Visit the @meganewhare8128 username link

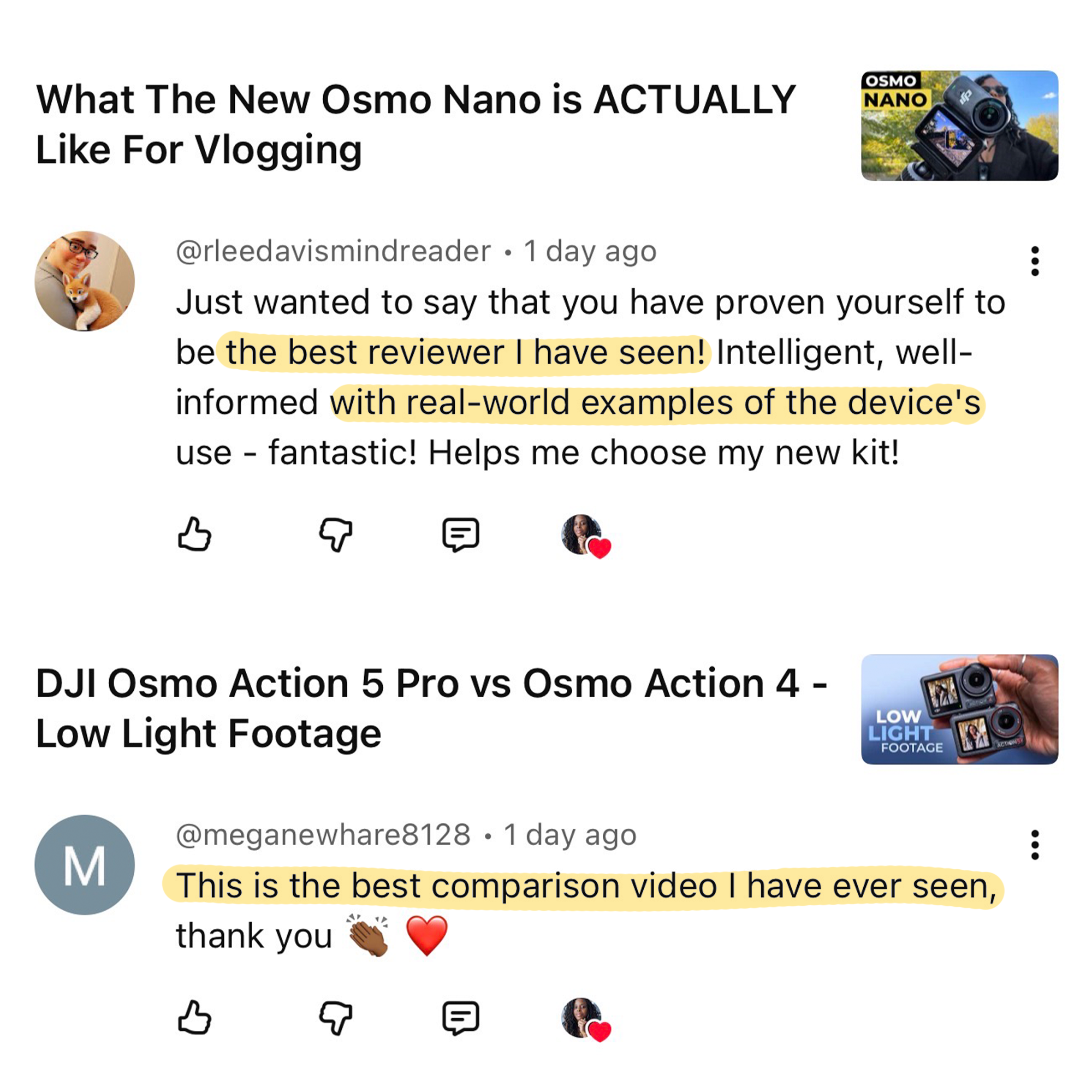[323, 835]
